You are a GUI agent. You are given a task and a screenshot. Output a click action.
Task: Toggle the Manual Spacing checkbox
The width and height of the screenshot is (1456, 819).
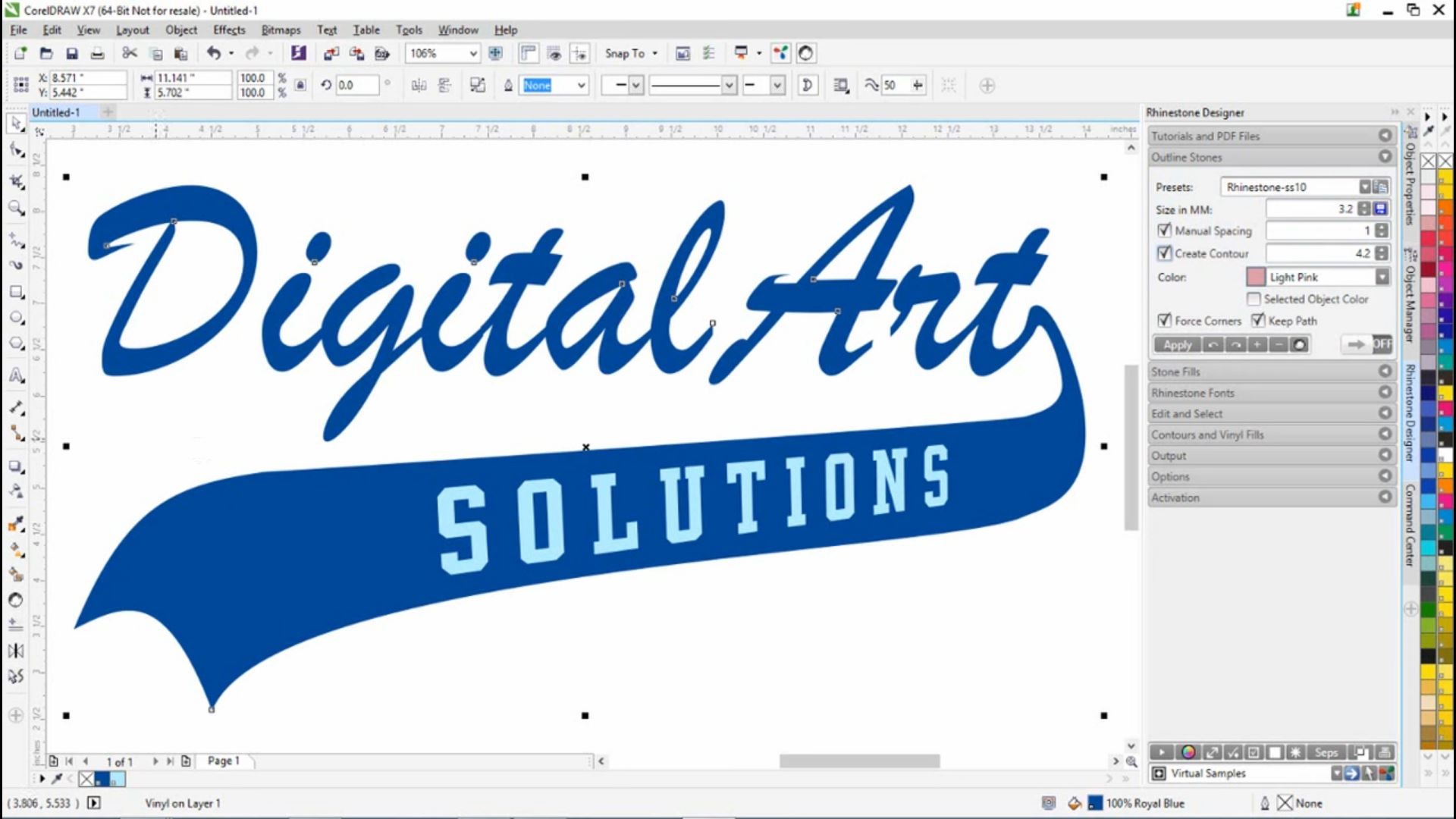click(1164, 230)
